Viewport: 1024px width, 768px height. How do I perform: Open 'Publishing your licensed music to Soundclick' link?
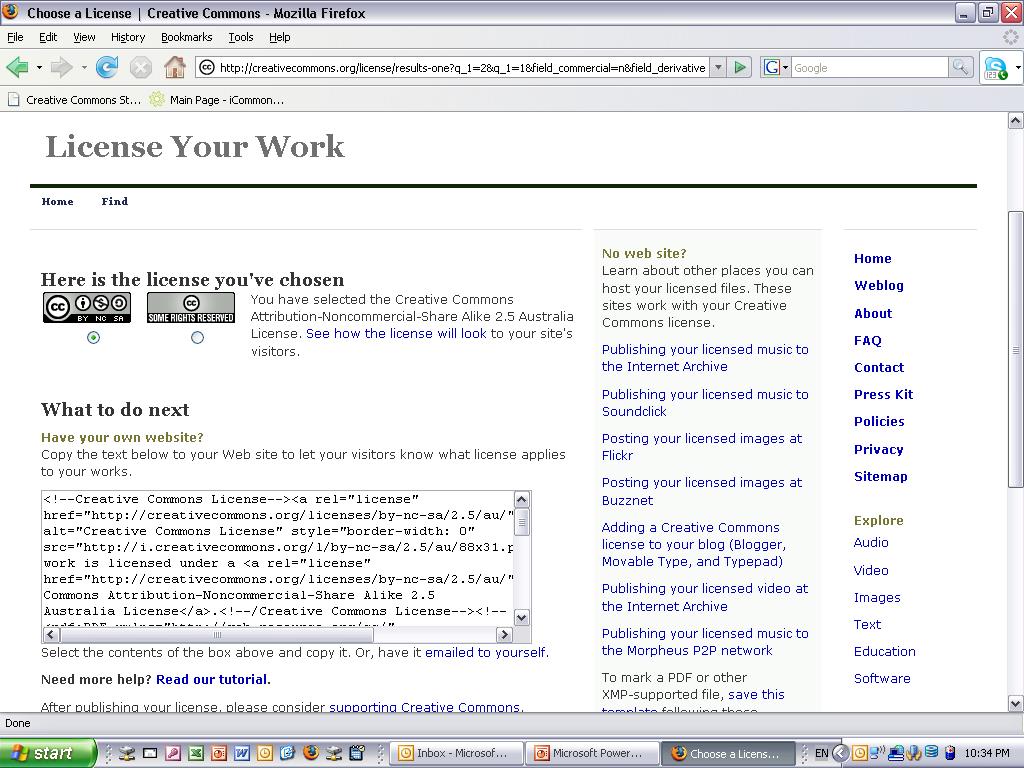pyautogui.click(x=705, y=403)
